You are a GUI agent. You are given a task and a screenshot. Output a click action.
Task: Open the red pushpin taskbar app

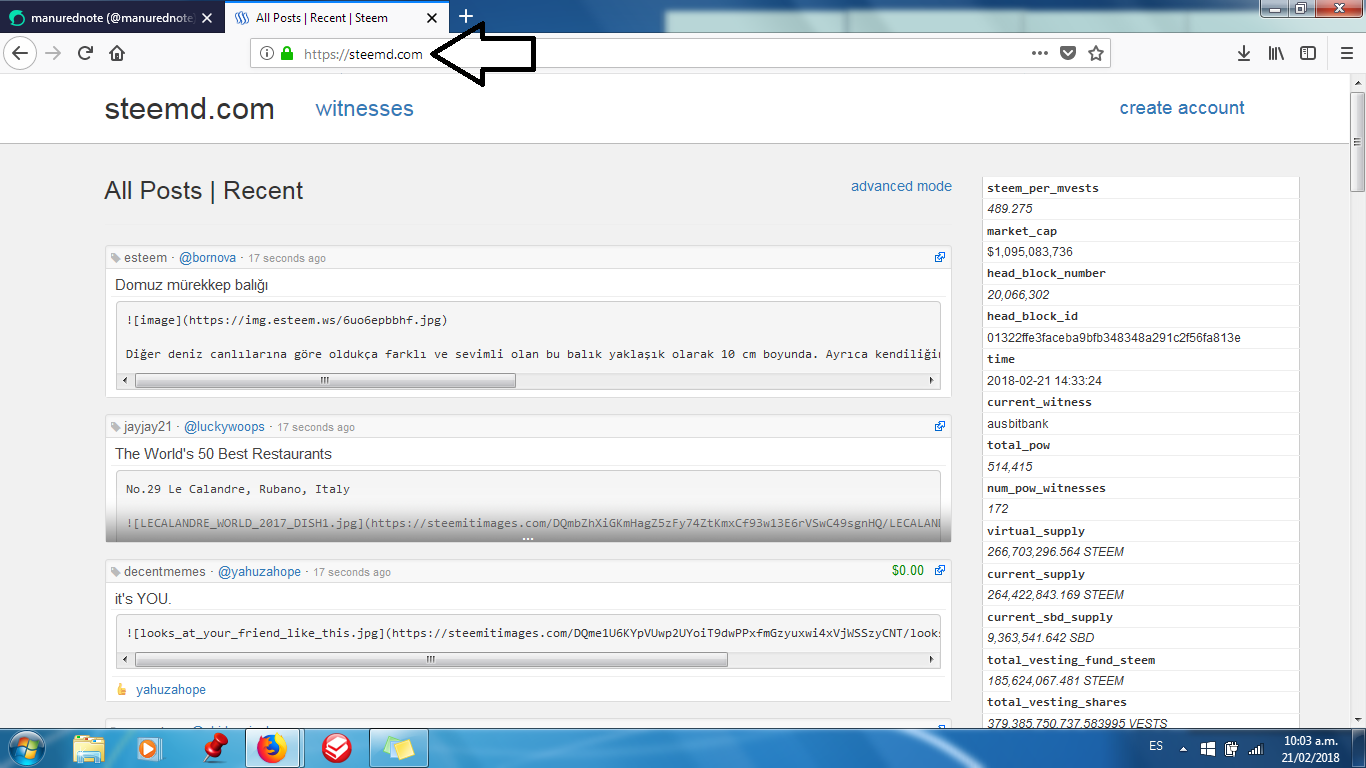point(215,748)
